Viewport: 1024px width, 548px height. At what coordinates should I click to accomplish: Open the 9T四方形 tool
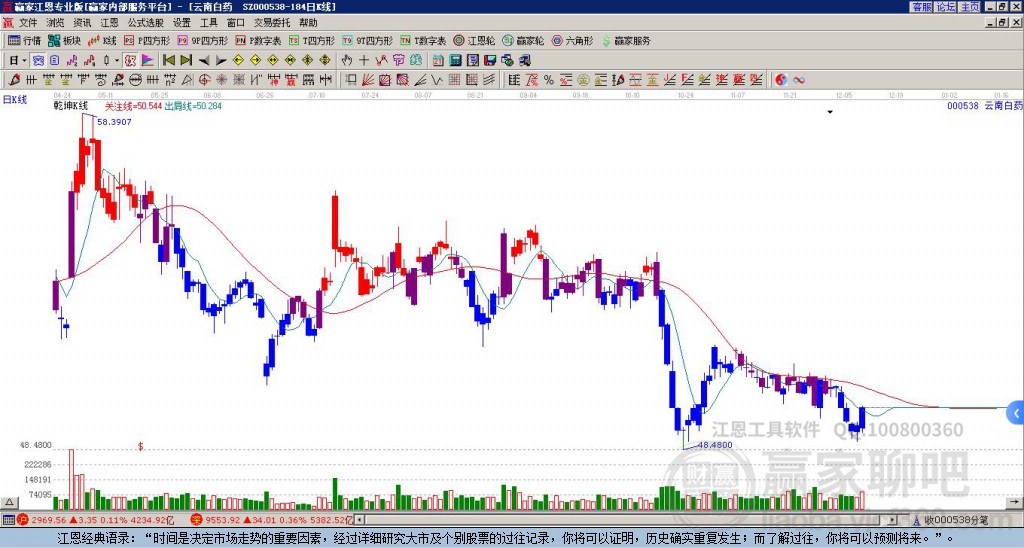[x=367, y=40]
